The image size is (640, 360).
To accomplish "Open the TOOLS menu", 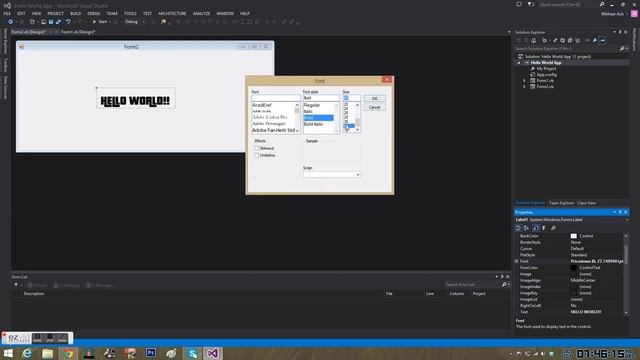I will 130,13.
